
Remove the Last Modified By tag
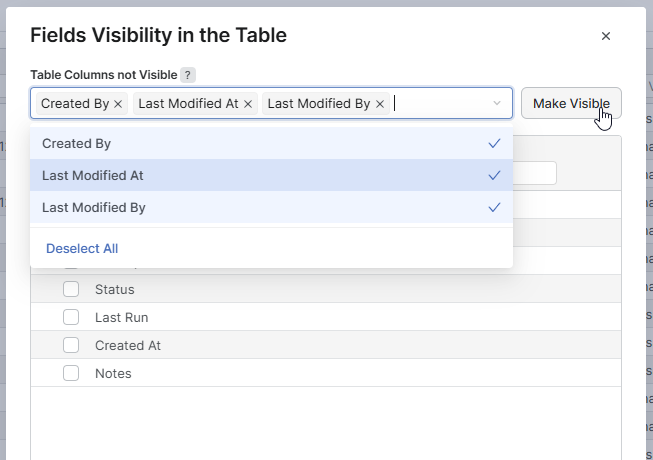click(x=380, y=104)
